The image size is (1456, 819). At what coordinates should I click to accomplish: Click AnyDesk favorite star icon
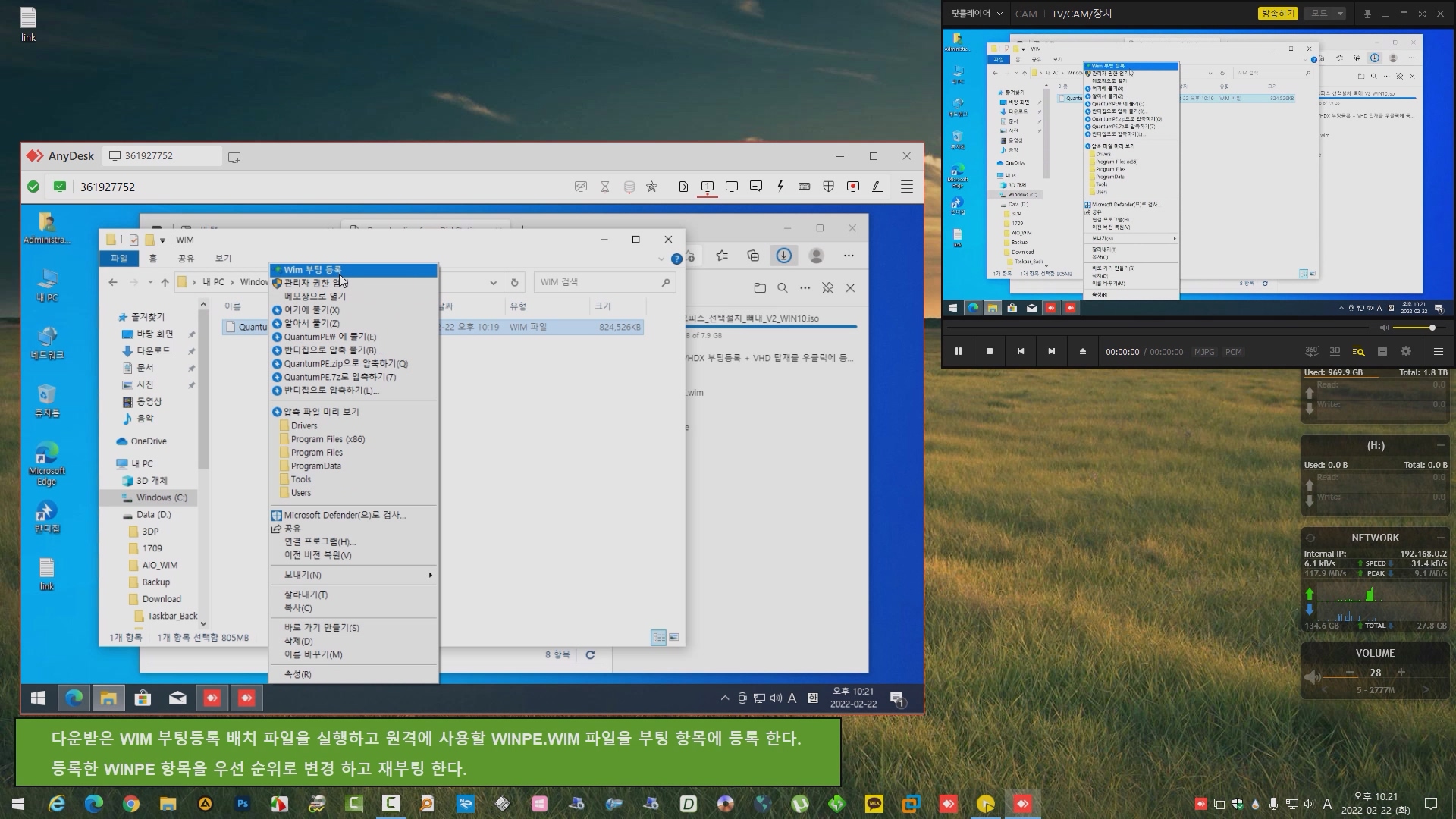click(652, 187)
